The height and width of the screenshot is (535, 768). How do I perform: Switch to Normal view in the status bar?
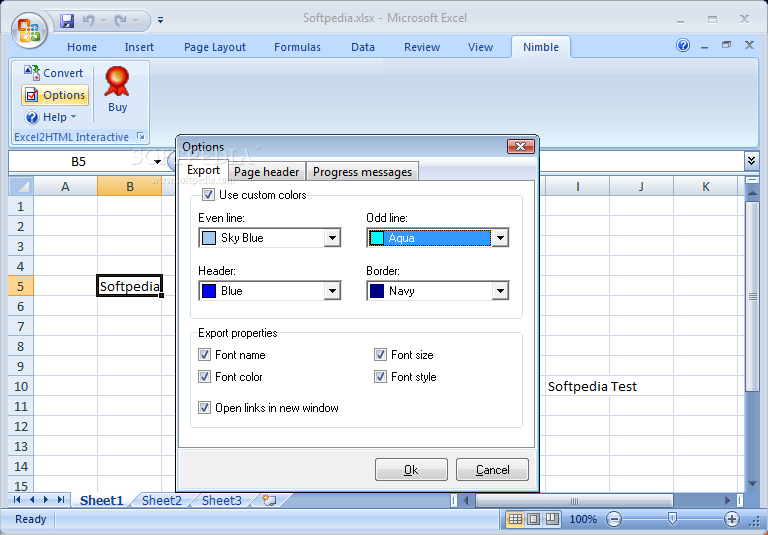(515, 519)
